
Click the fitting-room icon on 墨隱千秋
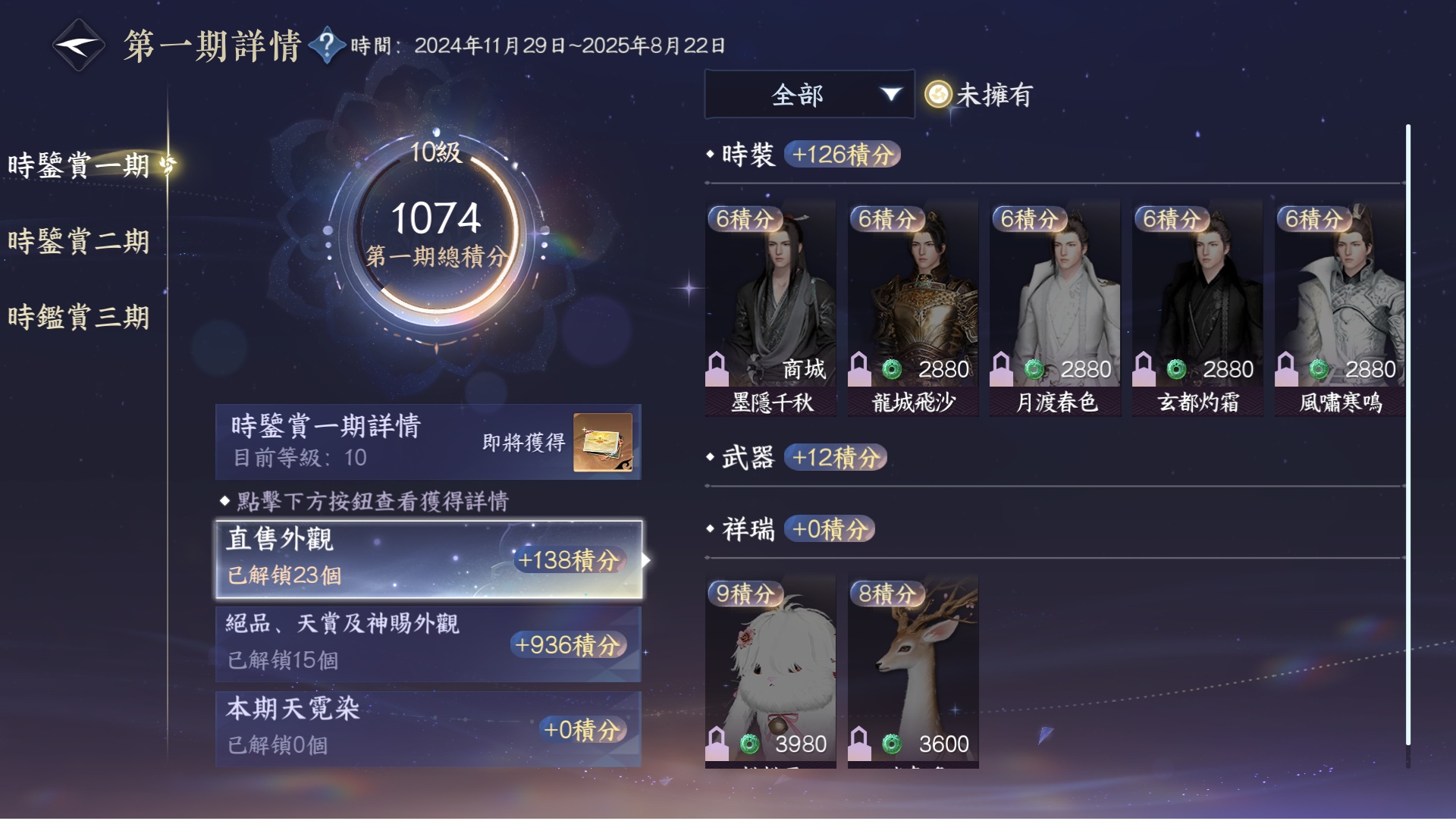(717, 370)
